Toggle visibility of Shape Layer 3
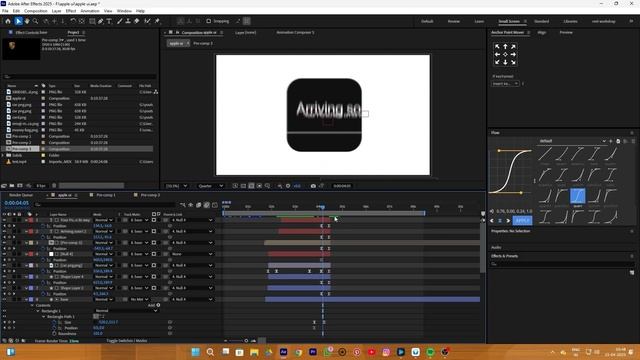 tap(4, 288)
